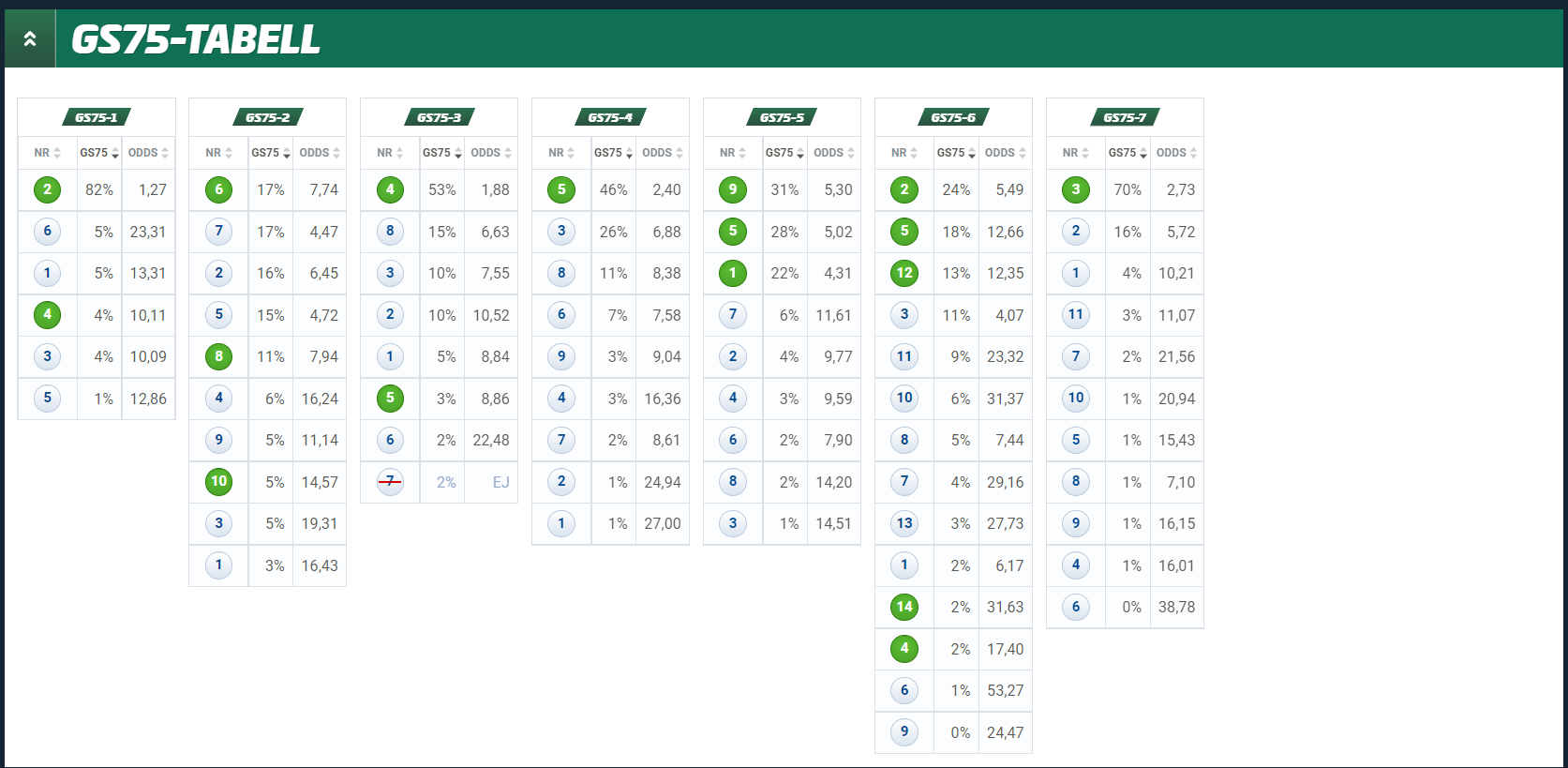The image size is (1568, 768).
Task: Collapse the GS75-TABELL section with double-chevron icon
Action: [30, 38]
